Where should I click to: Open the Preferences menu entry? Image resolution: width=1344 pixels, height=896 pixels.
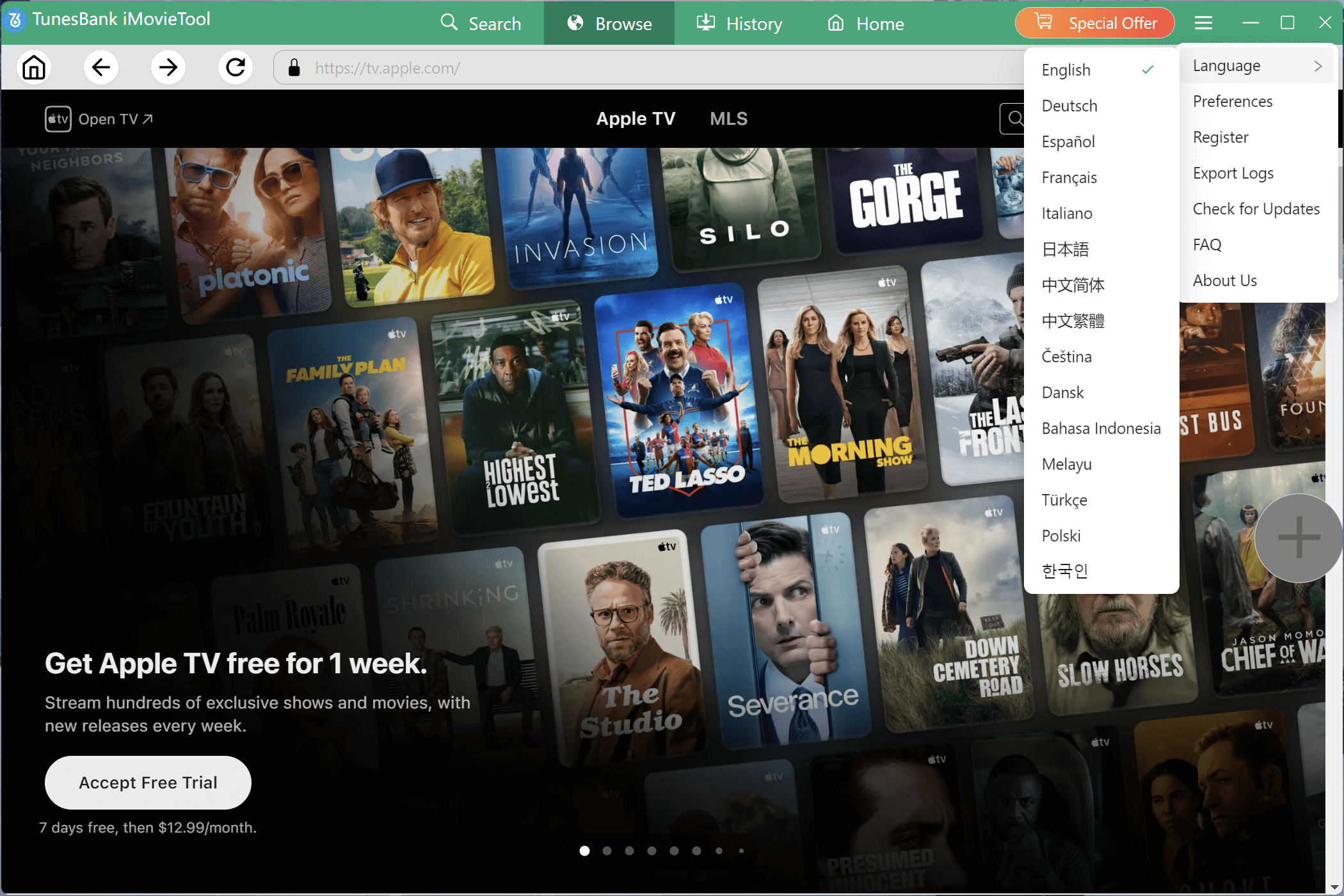[1233, 102]
